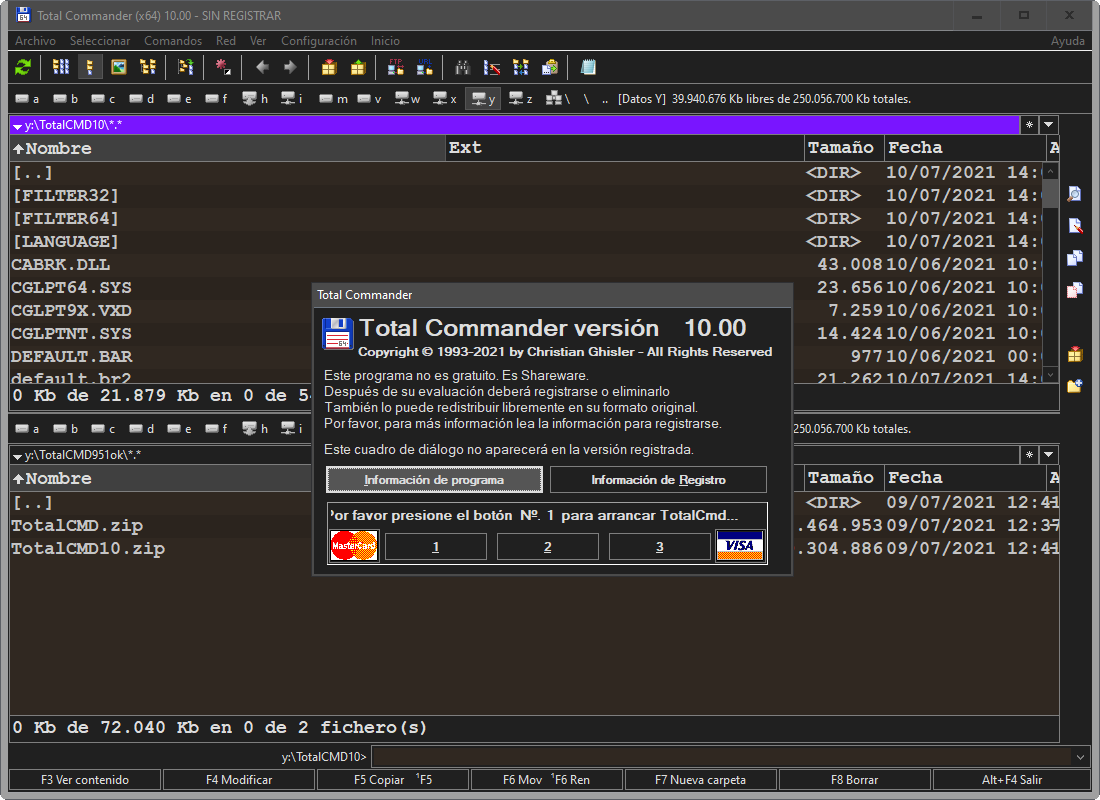Image resolution: width=1100 pixels, height=800 pixels.
Task: Open the bottom panel directory history dropdown
Action: tap(1049, 455)
